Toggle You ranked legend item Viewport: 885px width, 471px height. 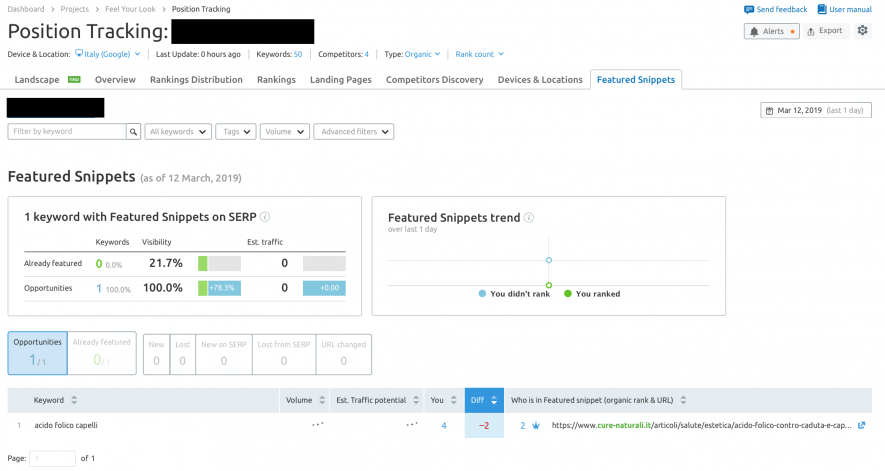tap(592, 294)
